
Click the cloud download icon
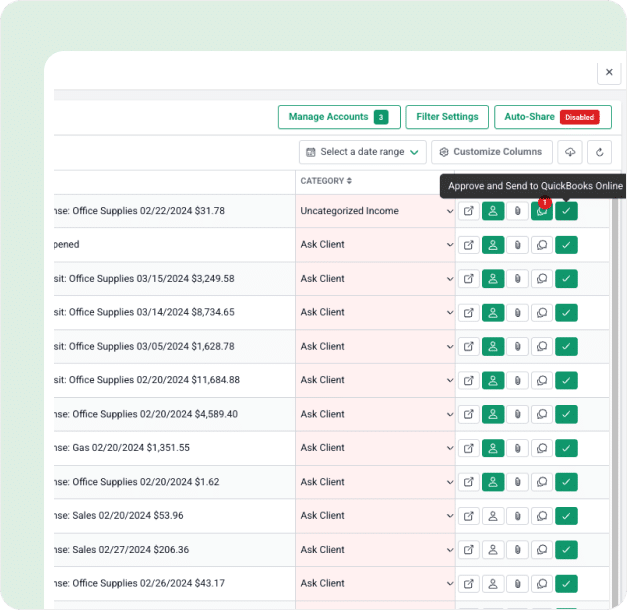[x=570, y=152]
